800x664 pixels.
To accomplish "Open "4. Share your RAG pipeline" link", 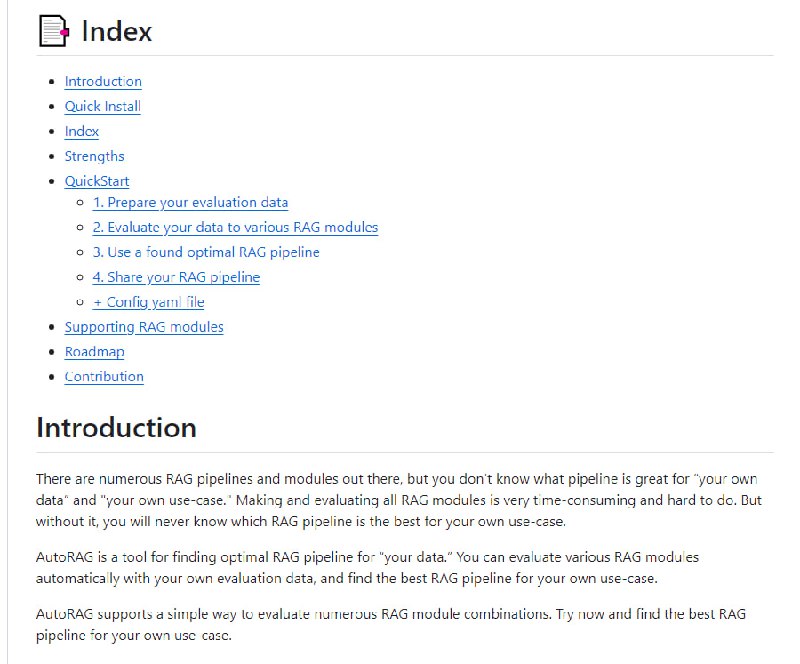I will (x=176, y=278).
